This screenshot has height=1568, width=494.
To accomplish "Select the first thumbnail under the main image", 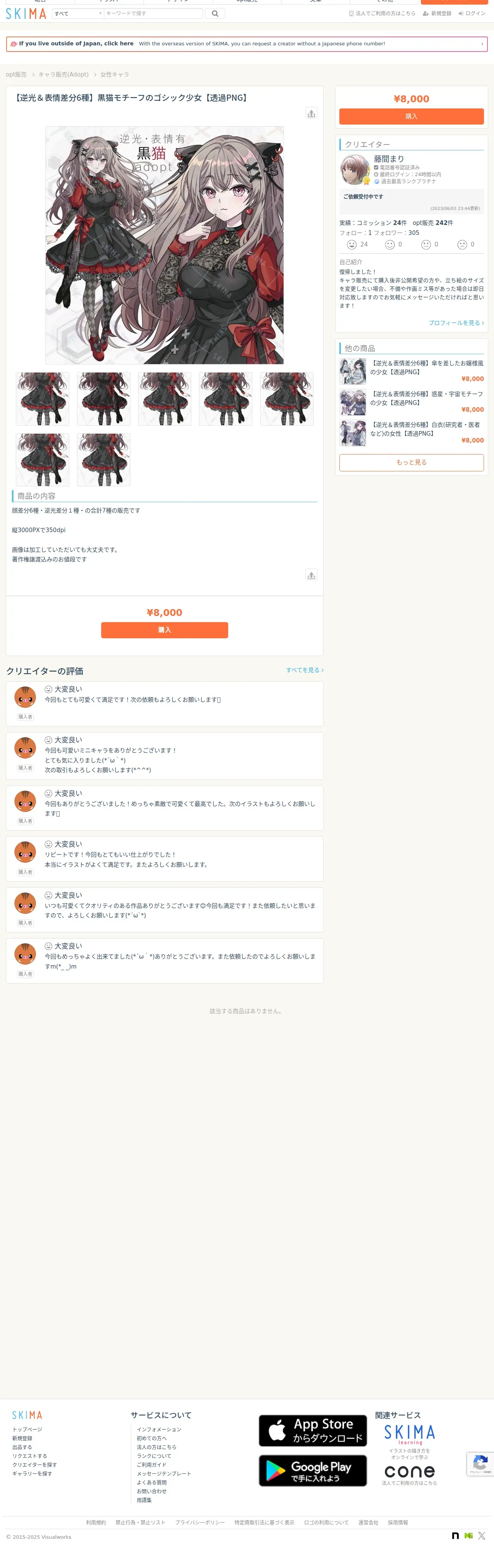I will (x=42, y=399).
